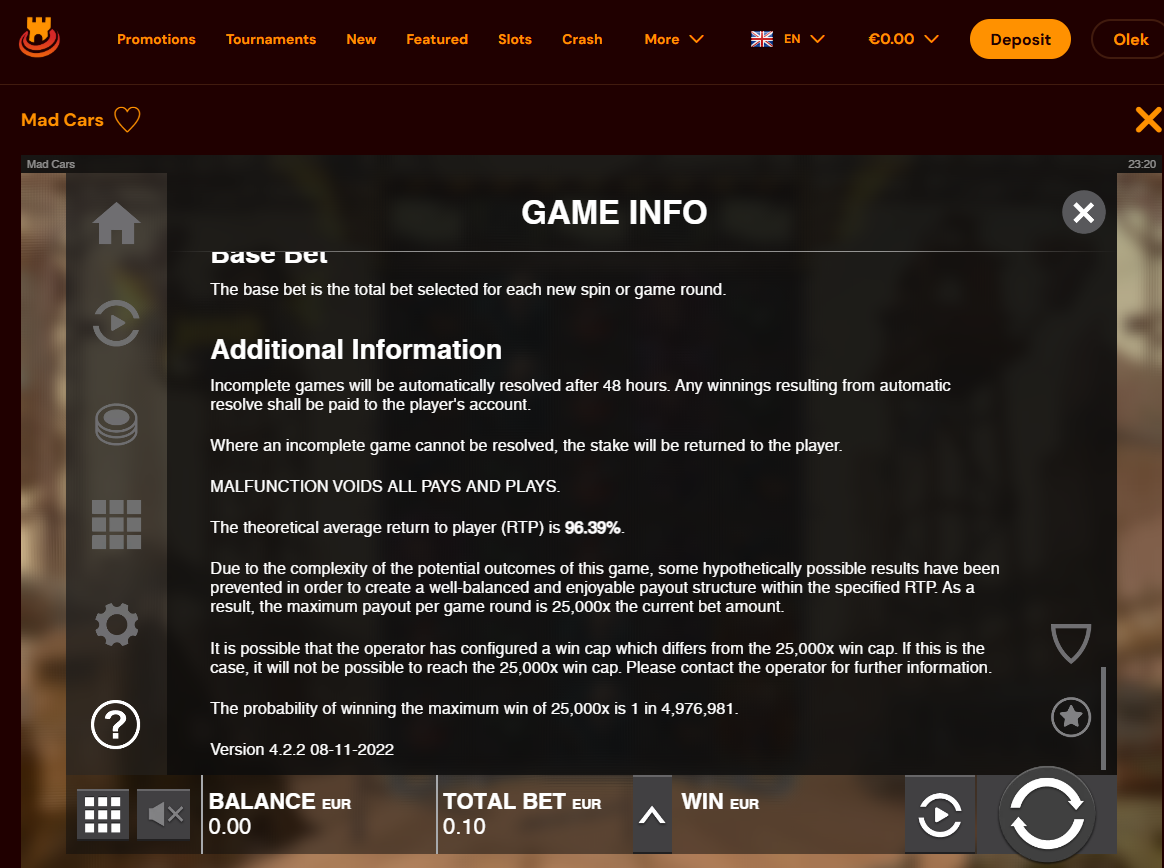Click the orange Deposit button
This screenshot has width=1164, height=868.
1020,39
